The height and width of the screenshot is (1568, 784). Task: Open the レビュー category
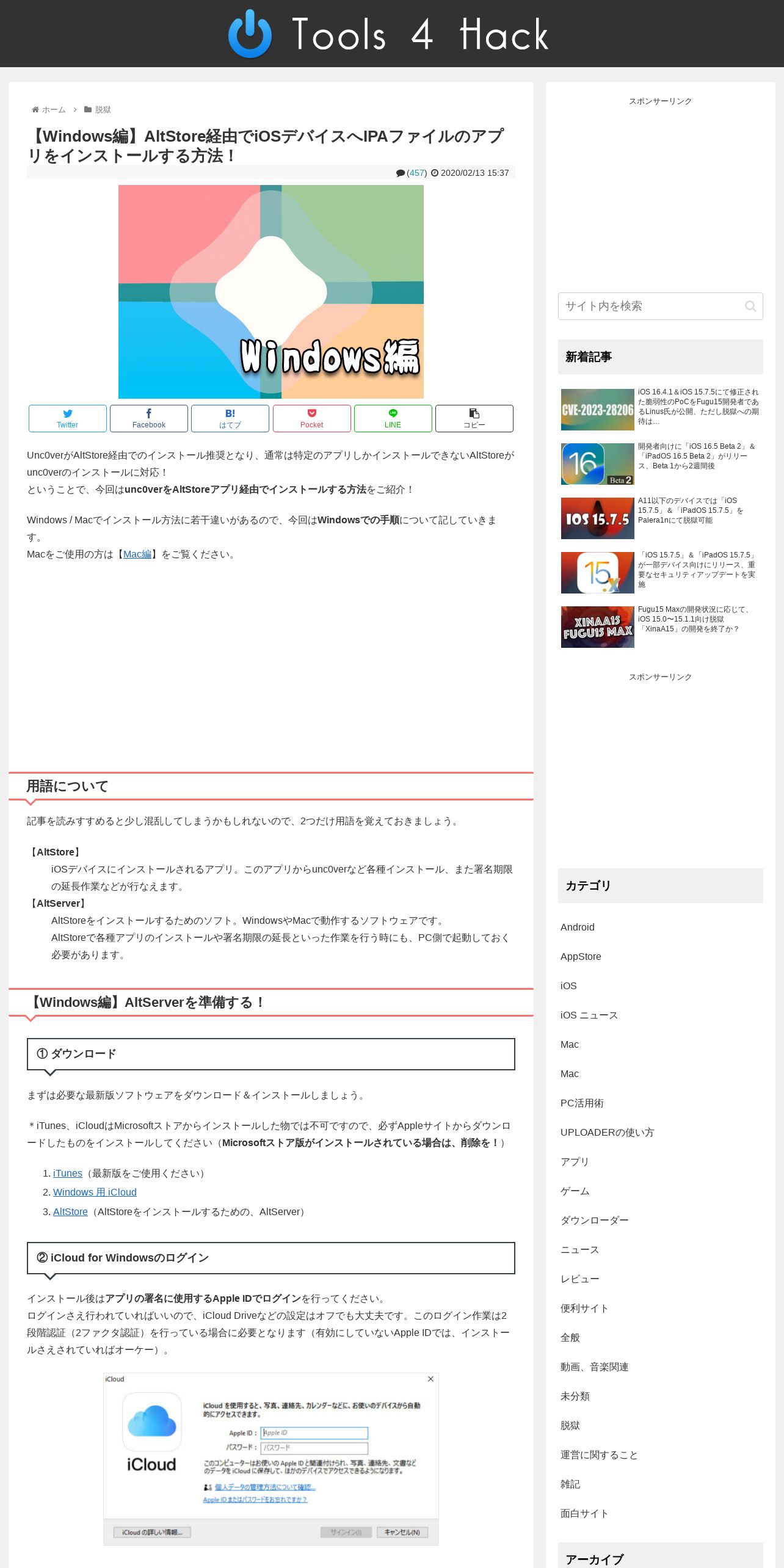pos(580,1279)
